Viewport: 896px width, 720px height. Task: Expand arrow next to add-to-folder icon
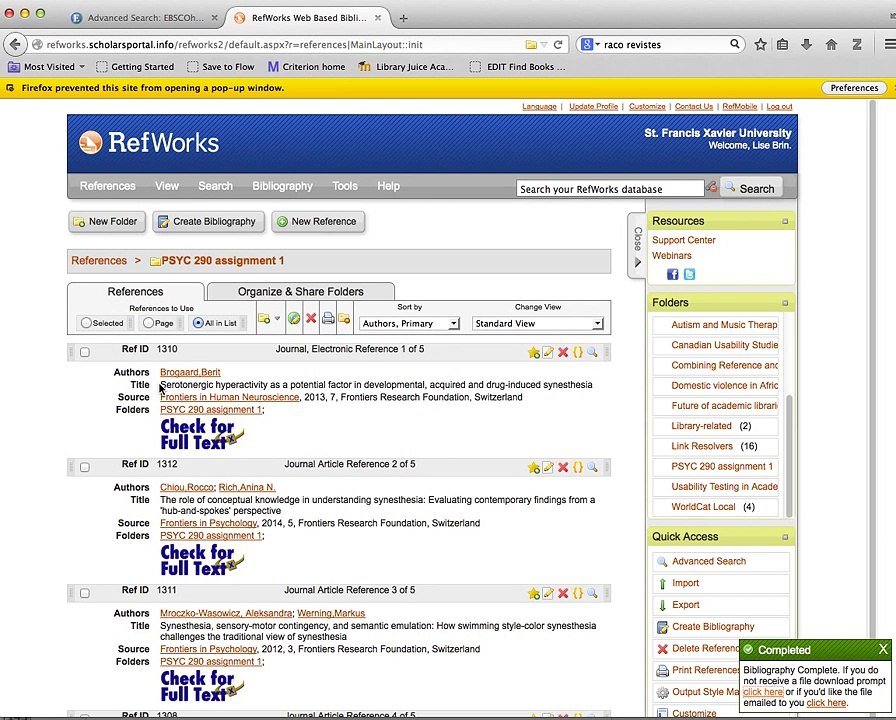(277, 319)
